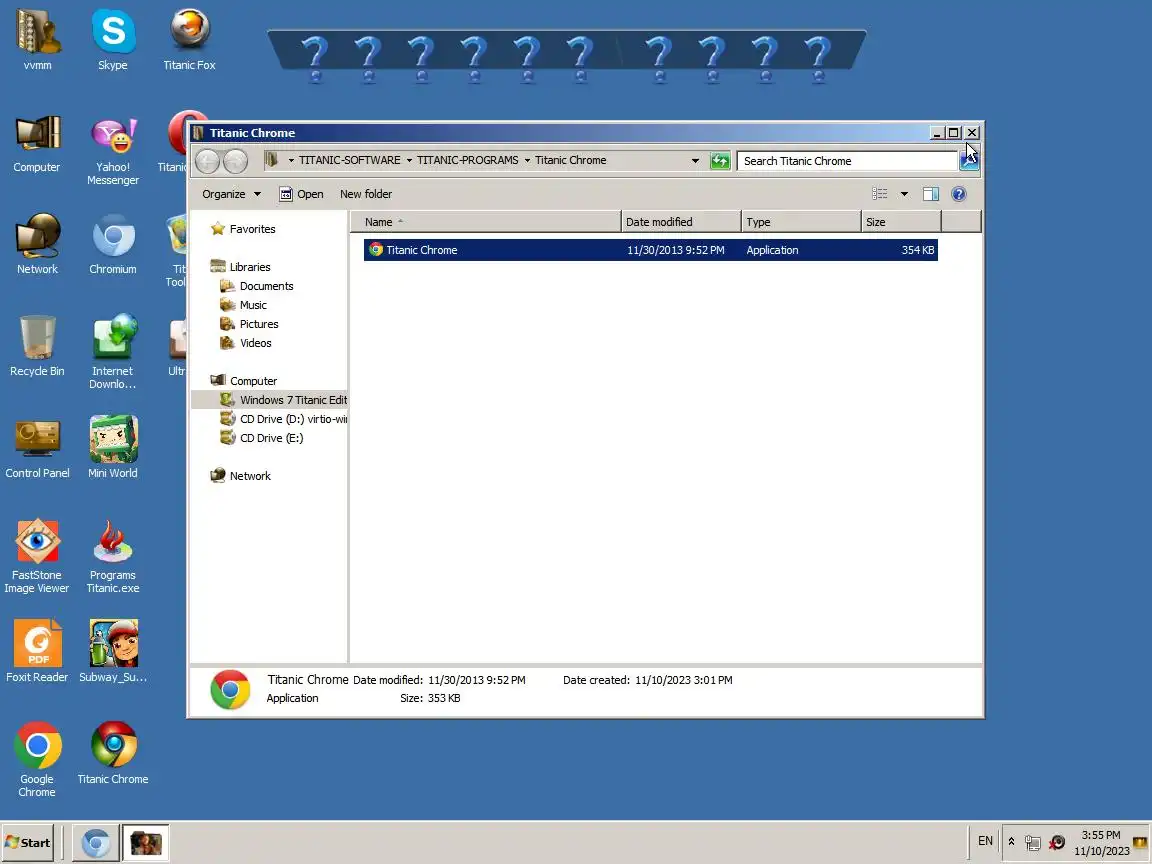Viewport: 1152px width, 864px height.
Task: Click the Explorer forward arrow button
Action: pyautogui.click(x=235, y=161)
